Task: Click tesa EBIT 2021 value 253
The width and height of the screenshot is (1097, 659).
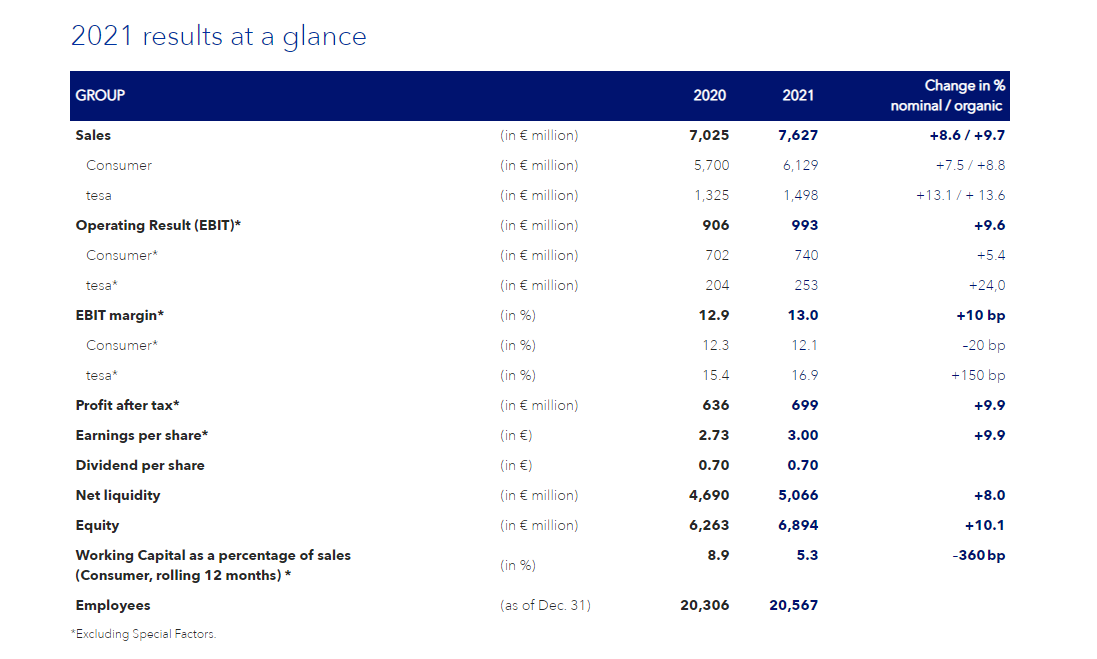Action: [806, 285]
